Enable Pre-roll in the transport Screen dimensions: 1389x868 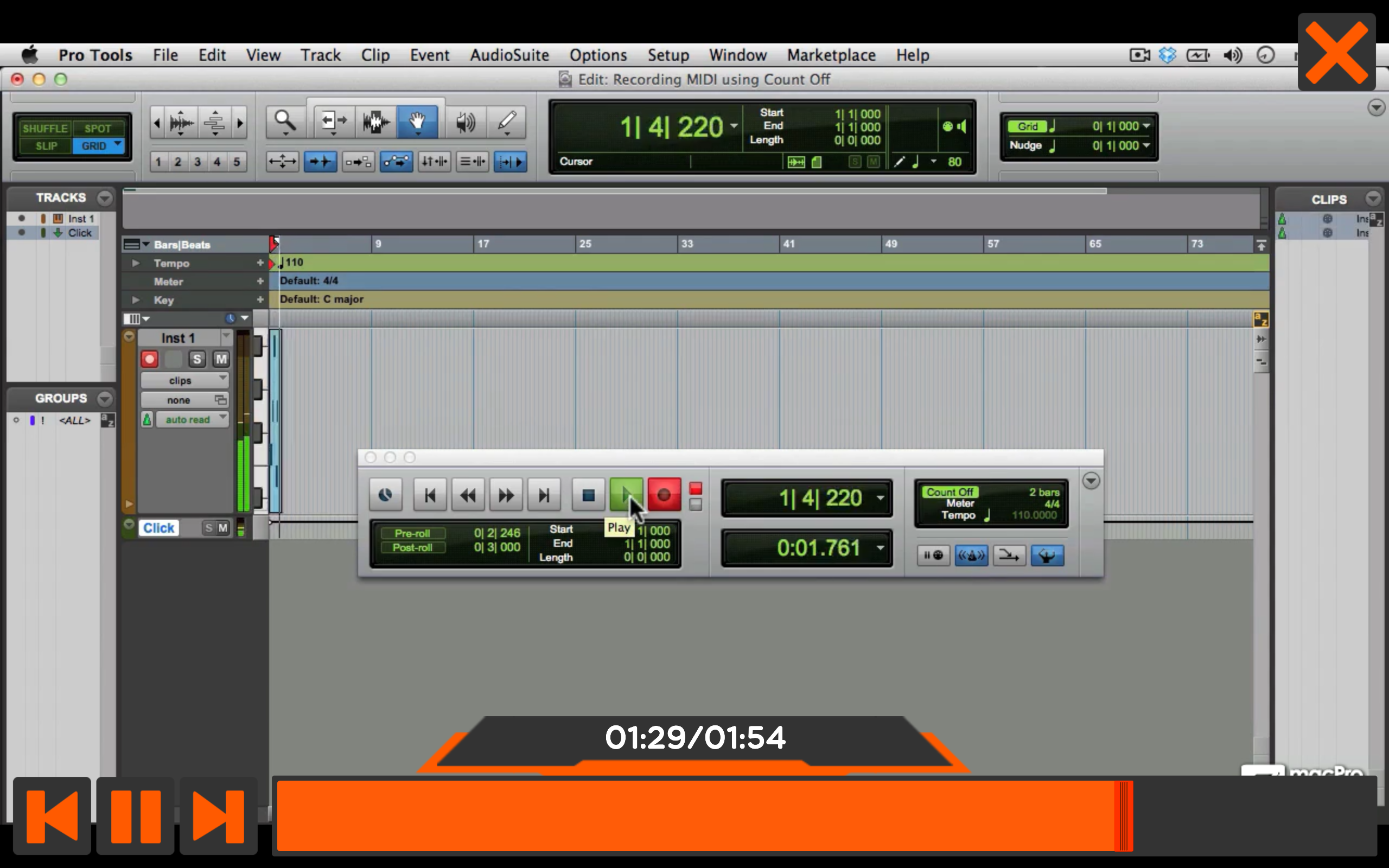[x=412, y=533]
